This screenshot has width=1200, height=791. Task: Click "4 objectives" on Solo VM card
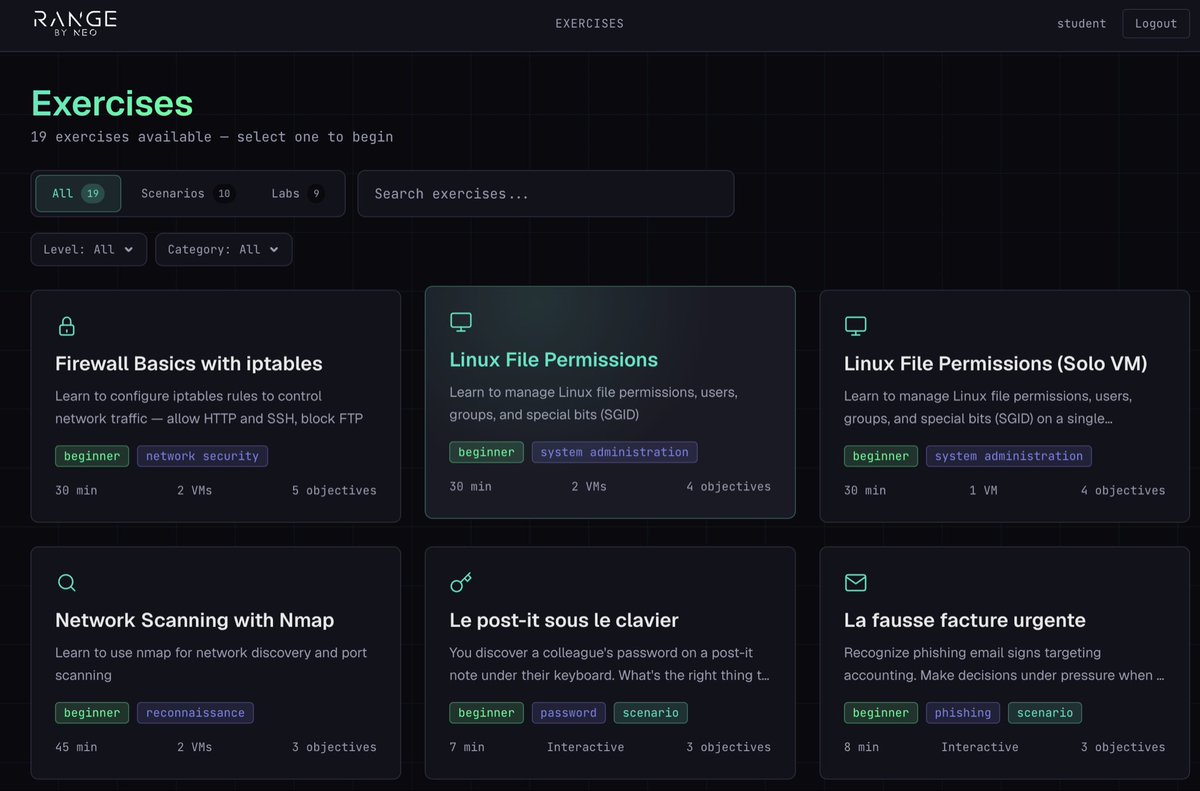coord(1123,490)
